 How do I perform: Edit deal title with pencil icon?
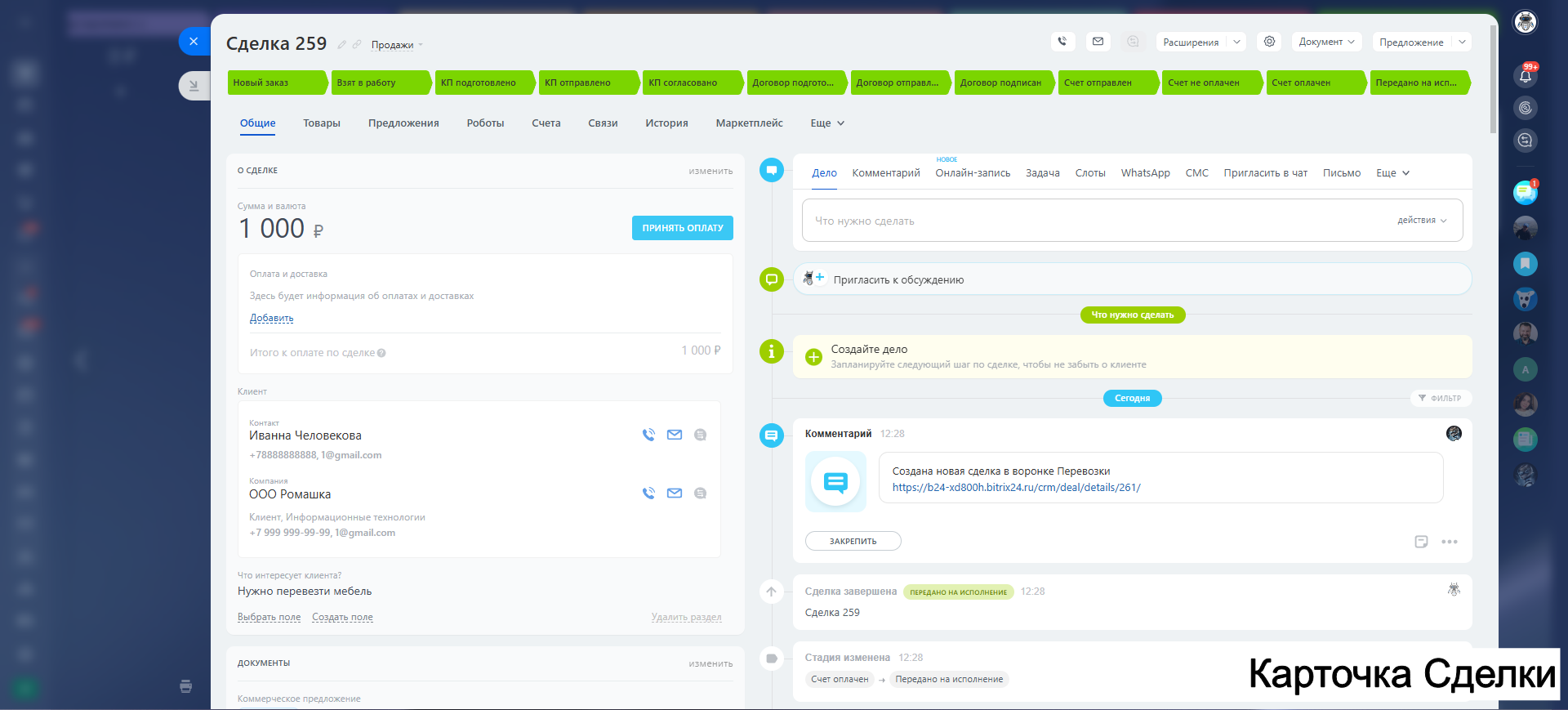(342, 45)
